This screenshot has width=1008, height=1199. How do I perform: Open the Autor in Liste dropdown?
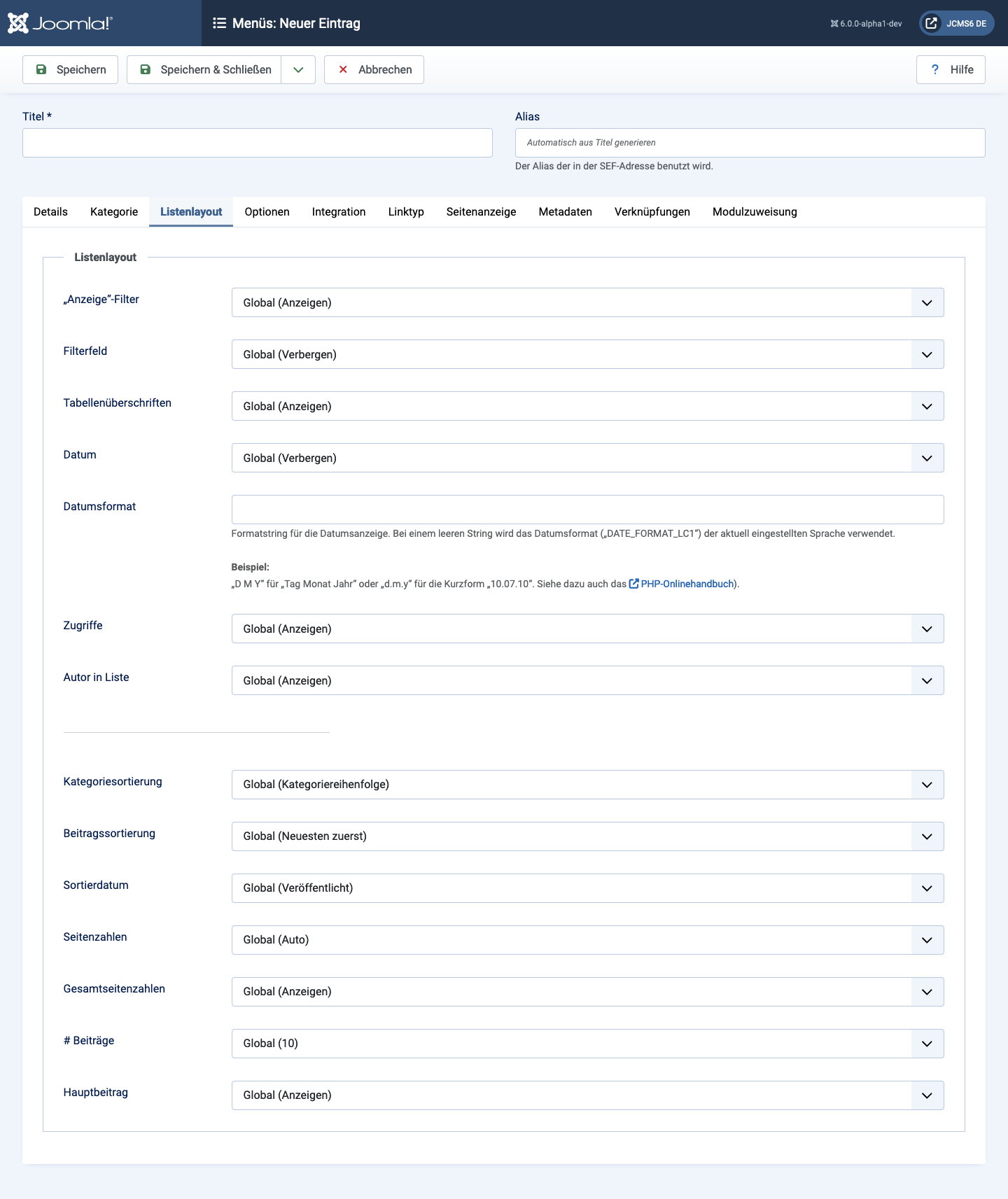point(588,680)
